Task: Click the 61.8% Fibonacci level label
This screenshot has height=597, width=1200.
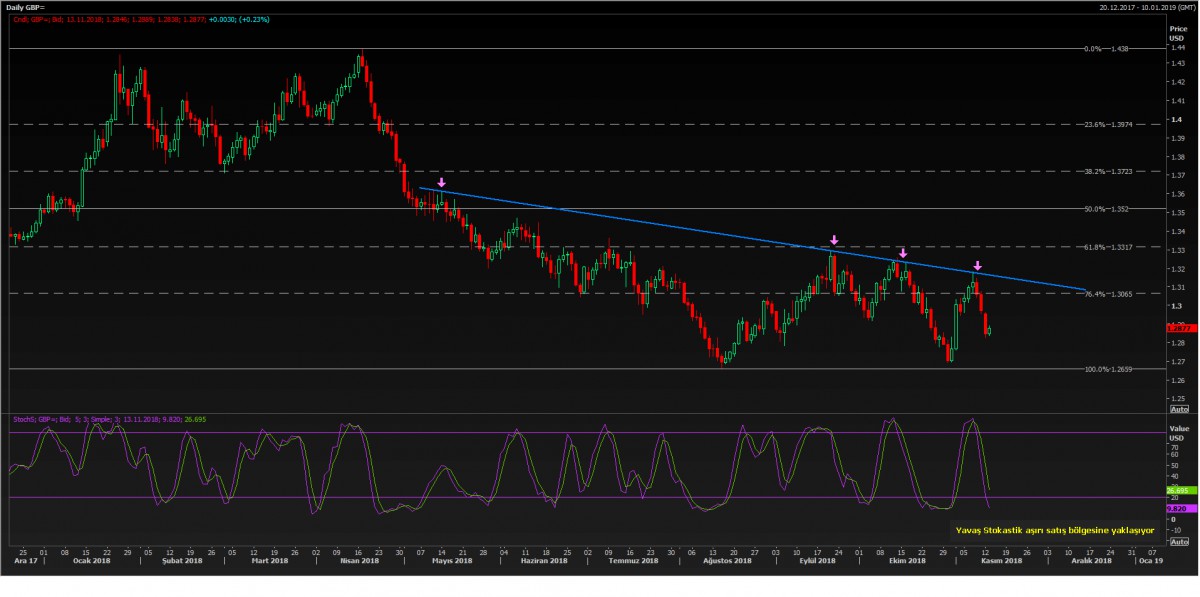Action: click(1108, 247)
